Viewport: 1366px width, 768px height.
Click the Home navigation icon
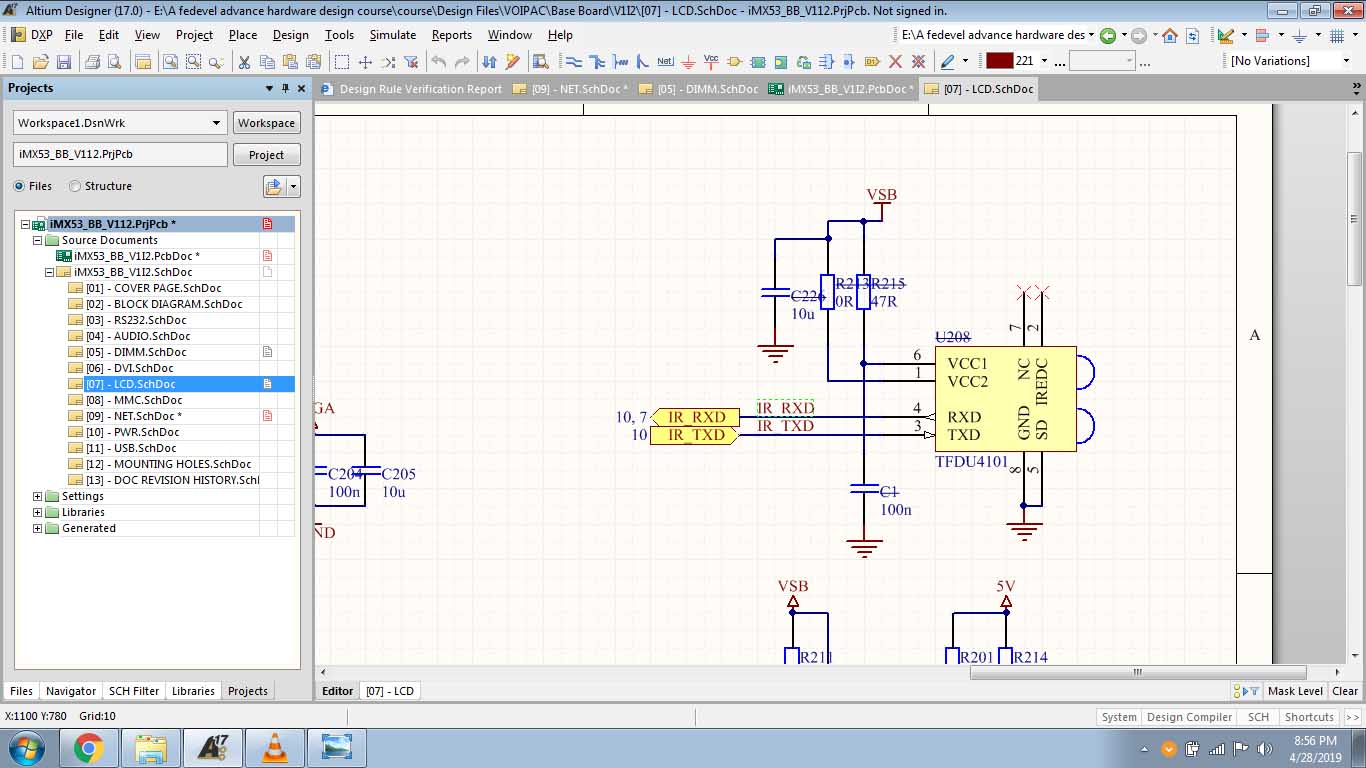click(x=1169, y=36)
